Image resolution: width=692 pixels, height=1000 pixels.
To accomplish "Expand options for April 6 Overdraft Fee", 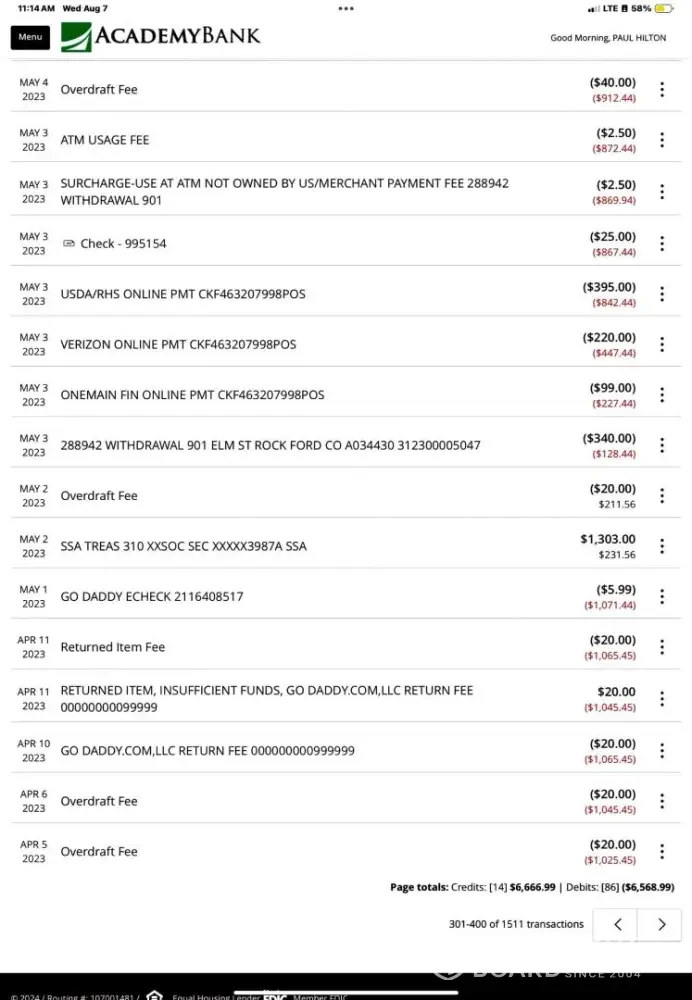I will pyautogui.click(x=662, y=801).
